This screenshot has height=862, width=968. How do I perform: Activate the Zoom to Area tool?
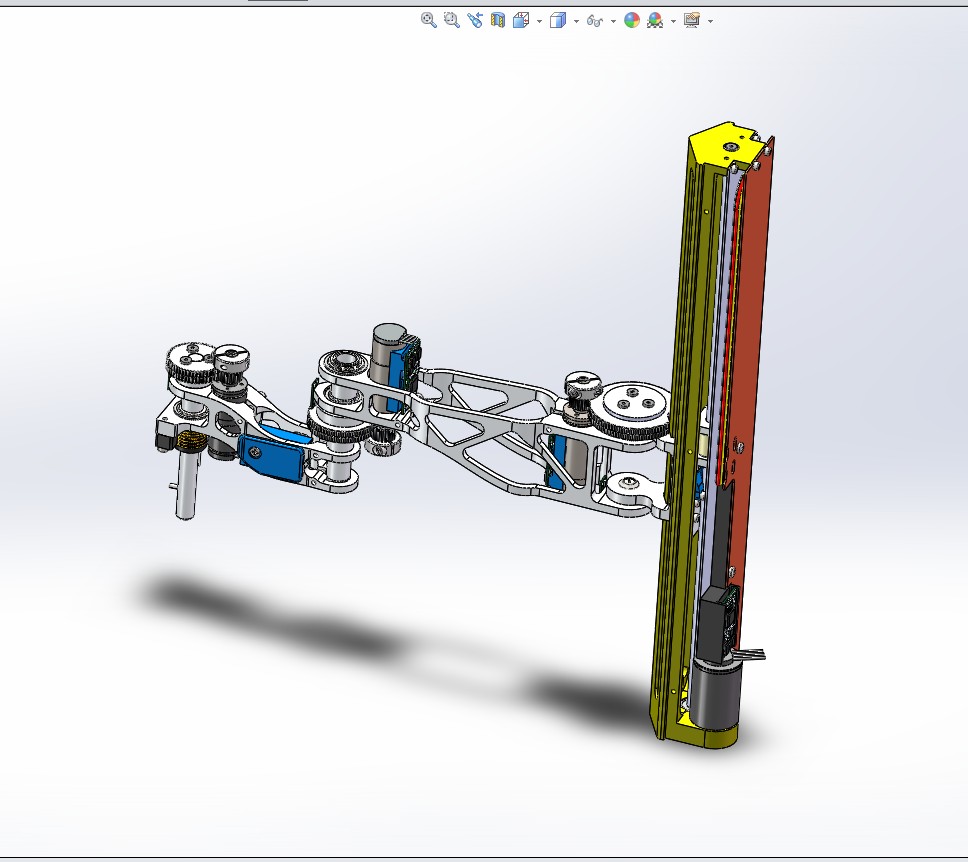(x=451, y=18)
